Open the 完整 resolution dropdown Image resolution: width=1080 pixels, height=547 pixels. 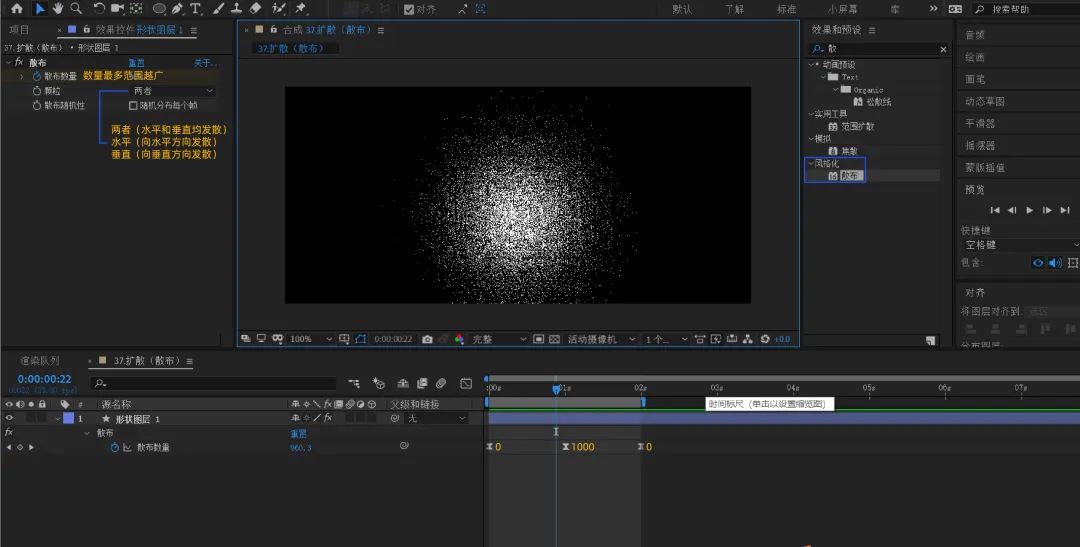click(499, 339)
